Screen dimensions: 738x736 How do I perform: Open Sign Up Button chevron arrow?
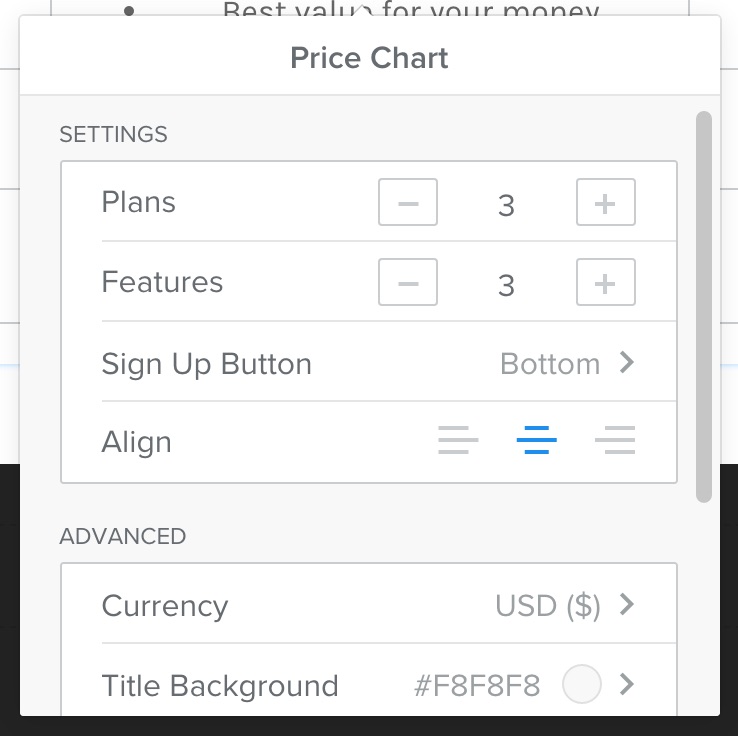click(x=627, y=362)
